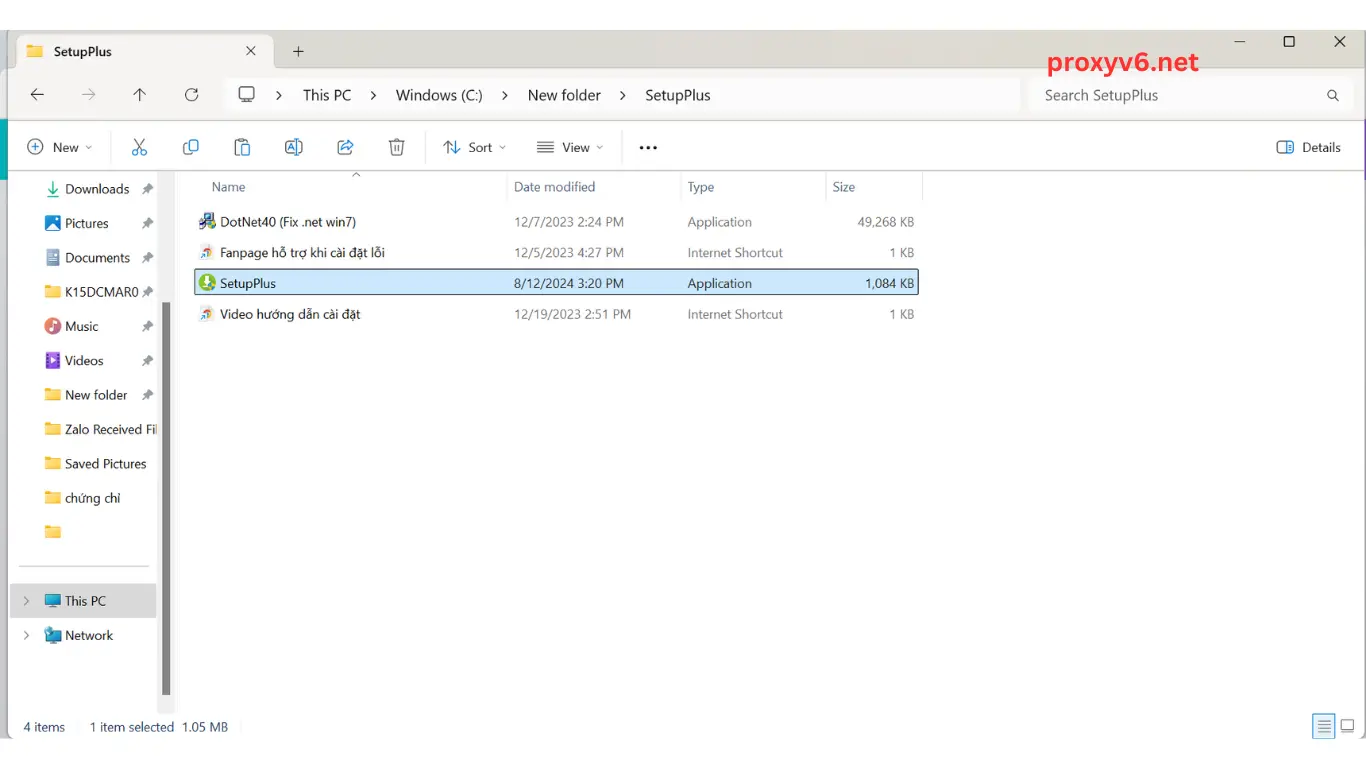Unpin Documents using its pin icon
The image size is (1366, 768).
coord(147,258)
